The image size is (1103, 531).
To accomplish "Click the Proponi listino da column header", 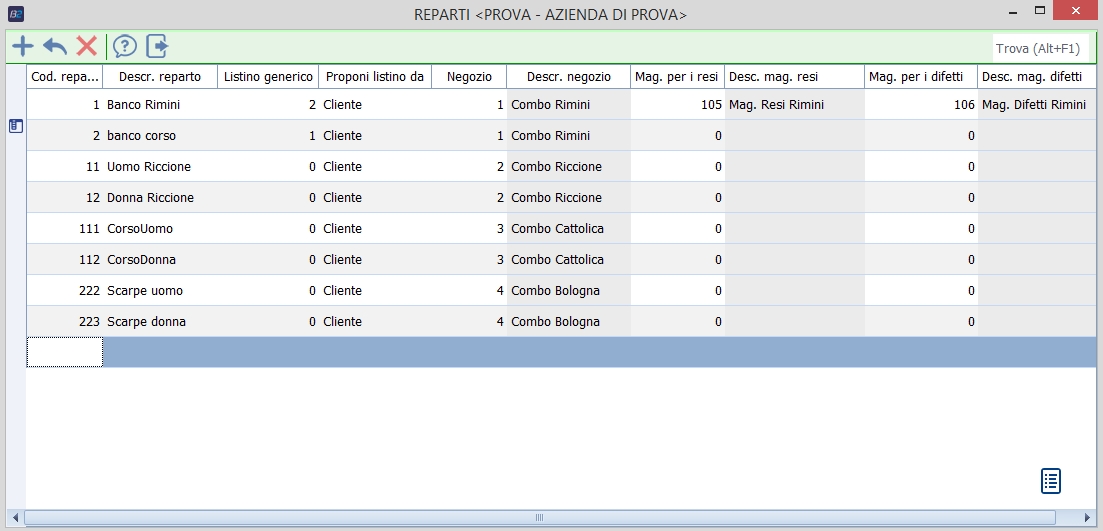I will coord(375,77).
